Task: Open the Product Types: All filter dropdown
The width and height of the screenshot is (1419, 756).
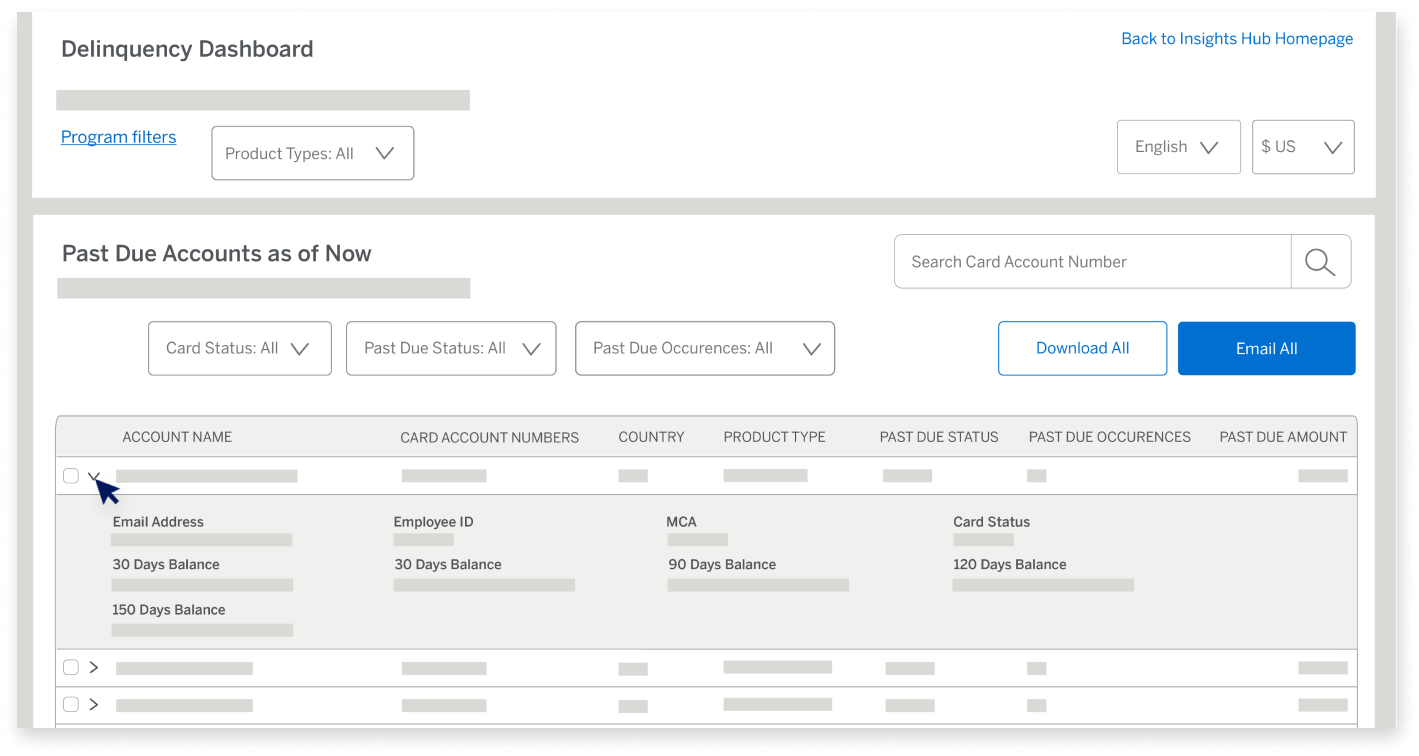Action: 312,152
